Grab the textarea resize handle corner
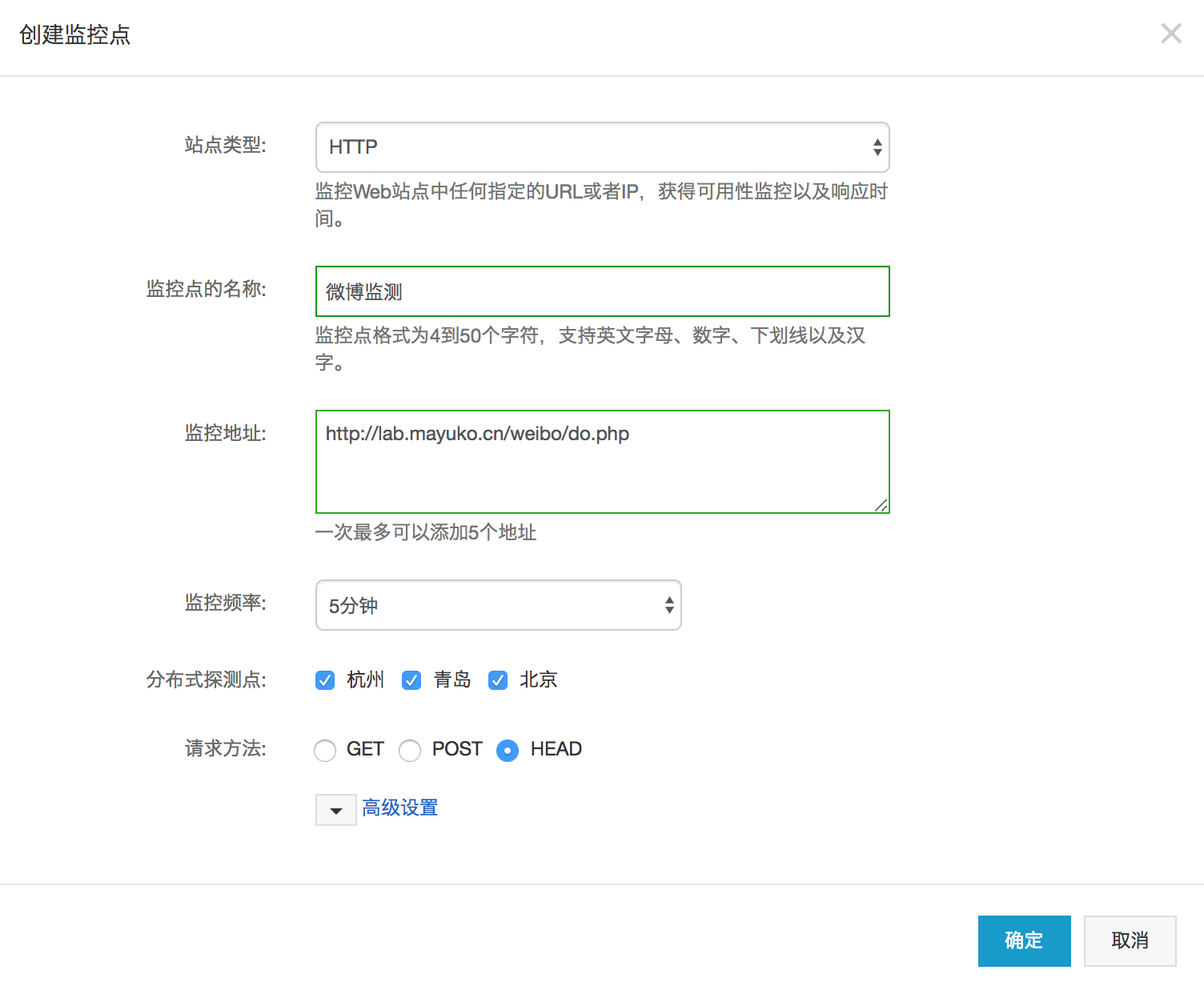The image size is (1204, 994). click(881, 505)
